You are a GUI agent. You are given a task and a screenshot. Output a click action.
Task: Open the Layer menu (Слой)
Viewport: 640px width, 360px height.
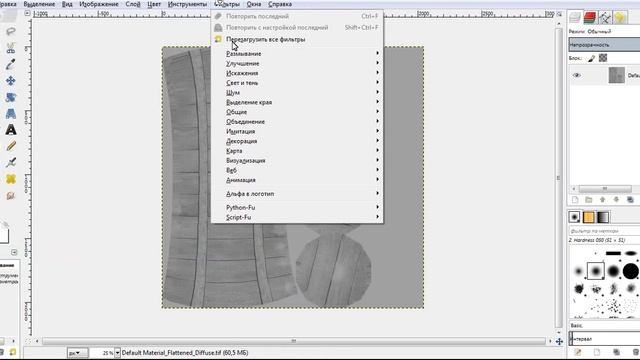[x=133, y=4]
